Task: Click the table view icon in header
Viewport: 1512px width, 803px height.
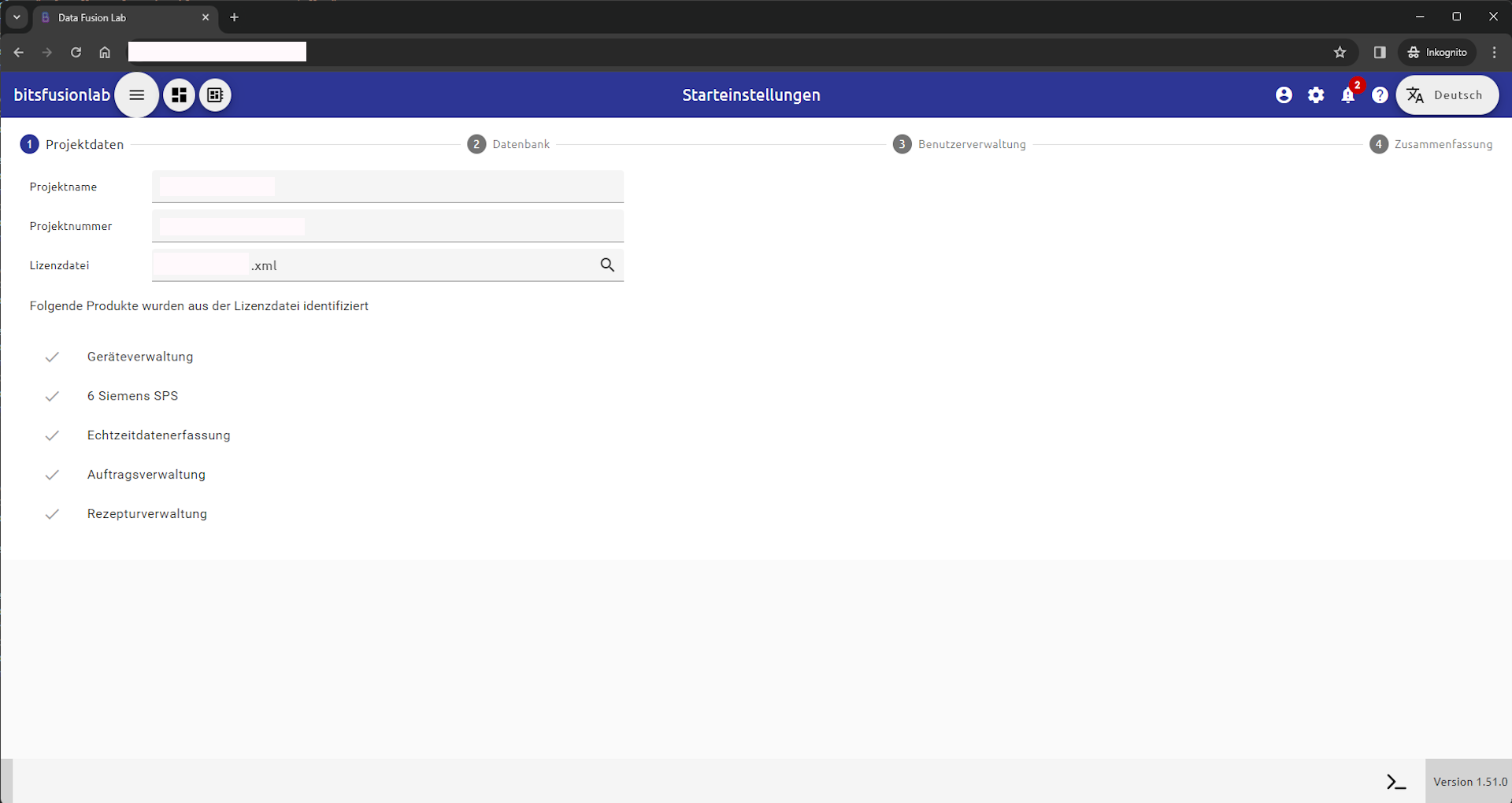Action: pyautogui.click(x=215, y=95)
